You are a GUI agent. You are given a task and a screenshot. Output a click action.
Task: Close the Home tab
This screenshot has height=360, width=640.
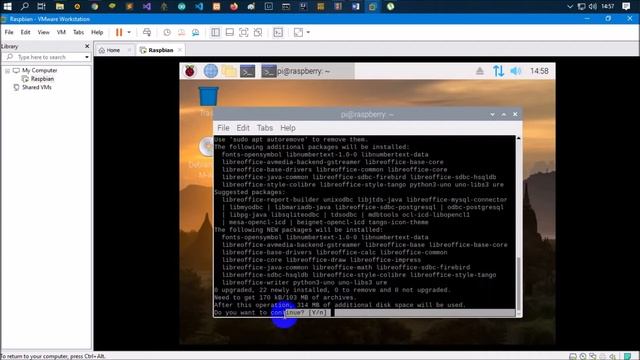(x=129, y=50)
